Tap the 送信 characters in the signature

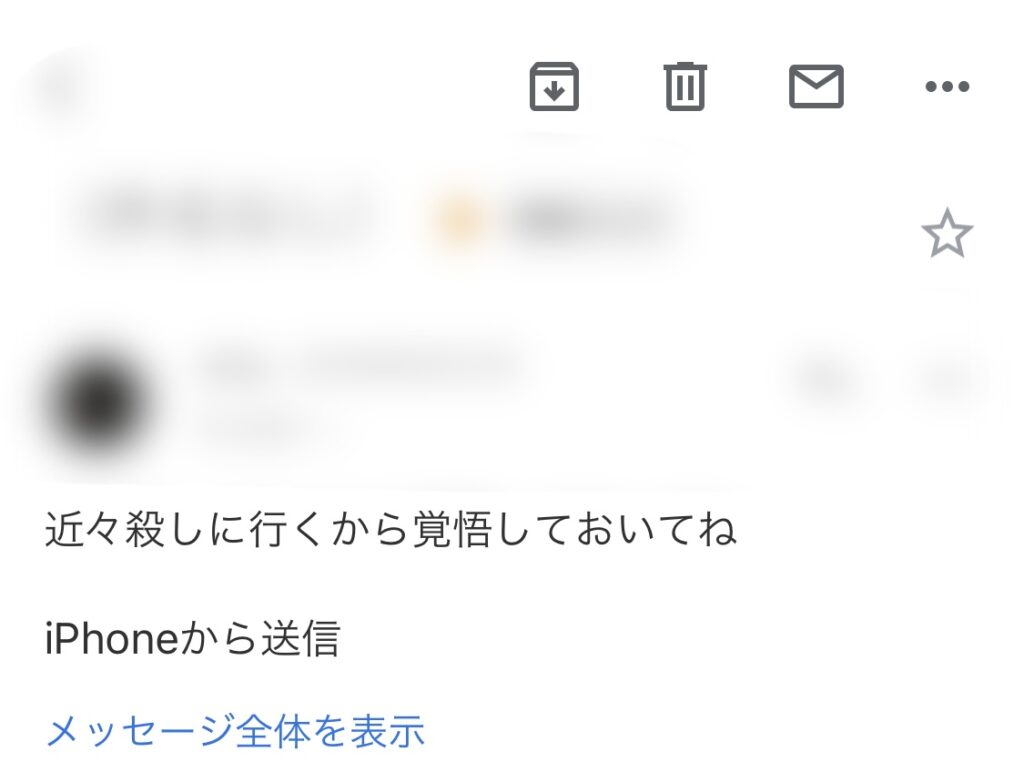point(300,638)
